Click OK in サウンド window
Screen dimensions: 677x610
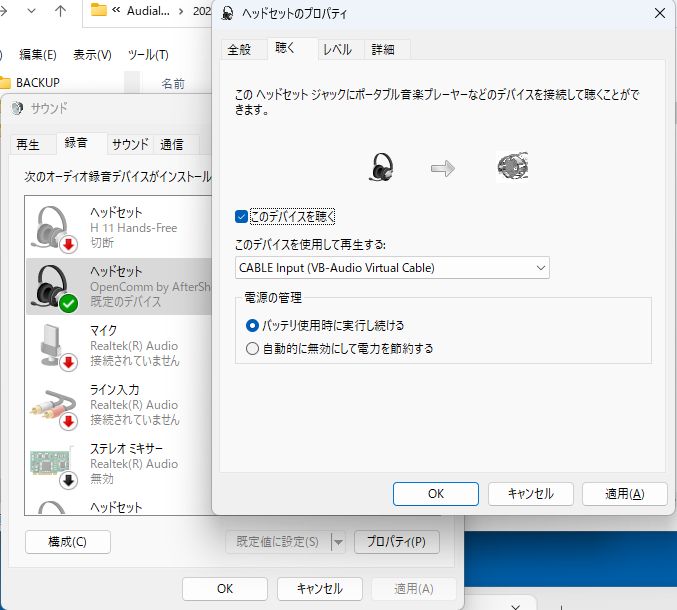click(x=225, y=589)
